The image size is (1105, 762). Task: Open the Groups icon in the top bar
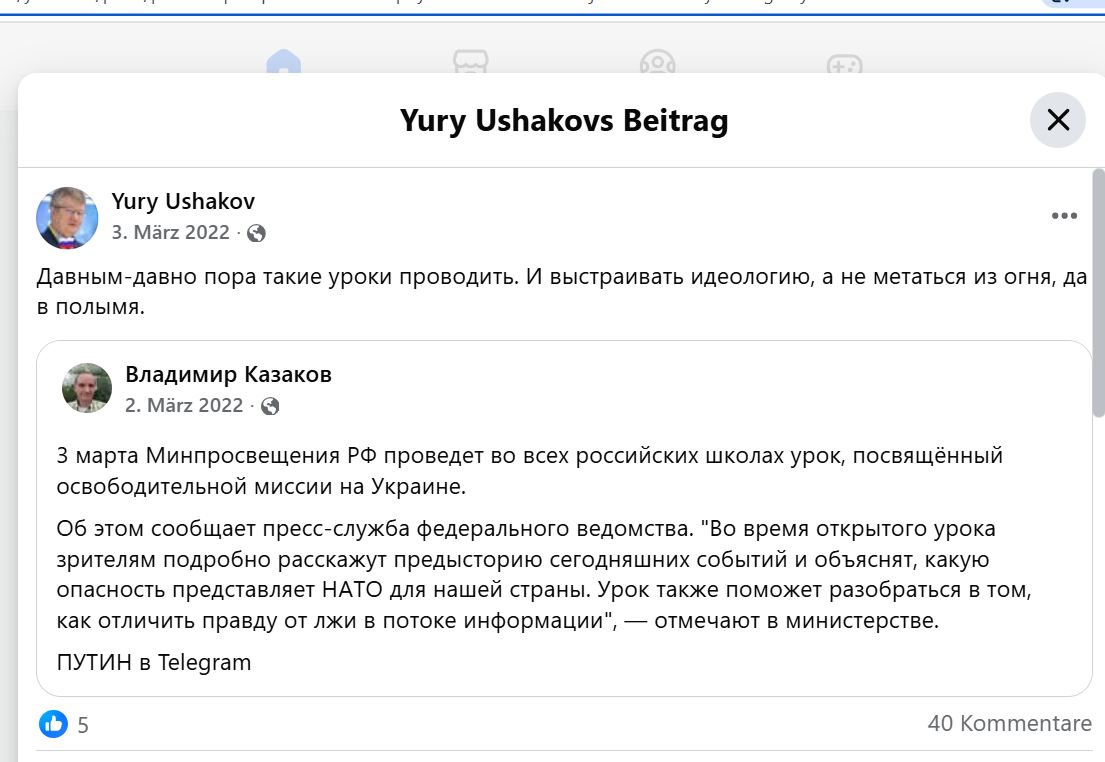pos(658,61)
